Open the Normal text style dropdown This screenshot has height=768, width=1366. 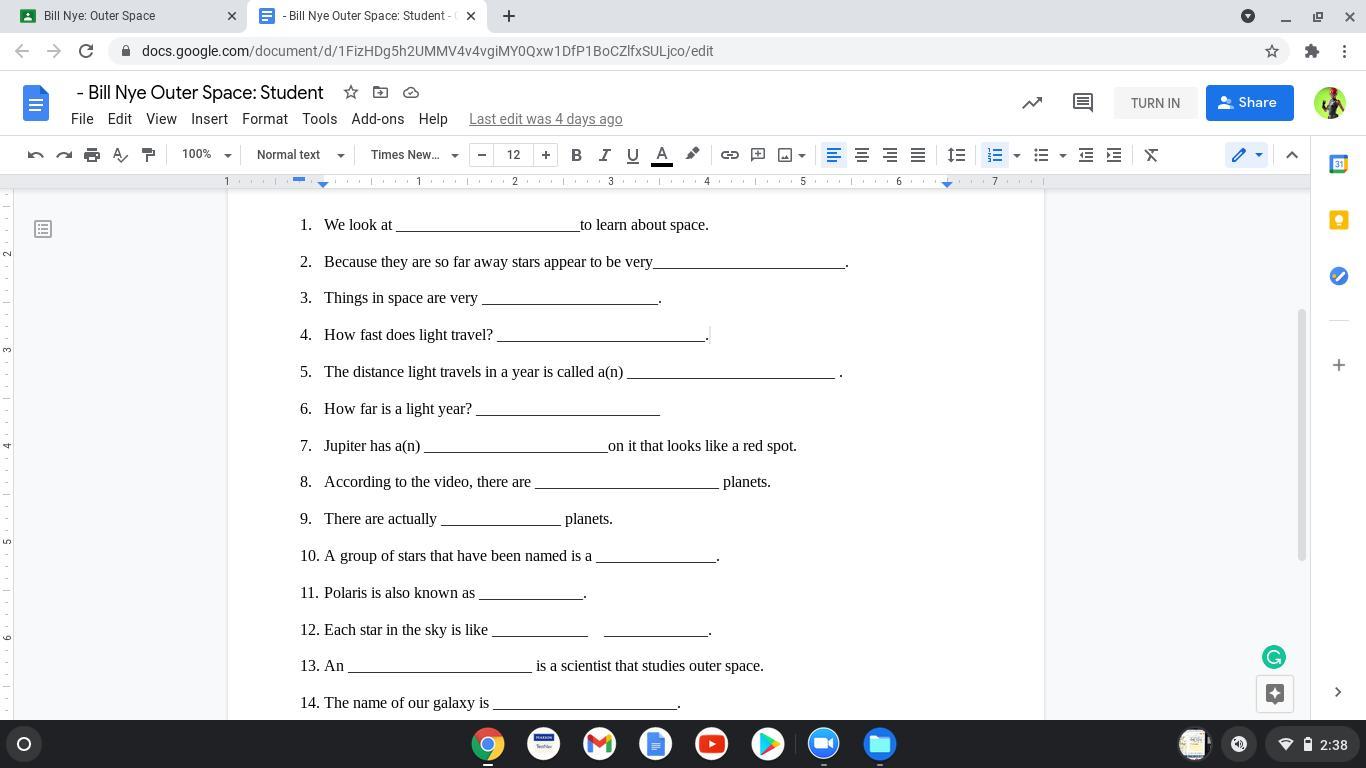click(300, 155)
